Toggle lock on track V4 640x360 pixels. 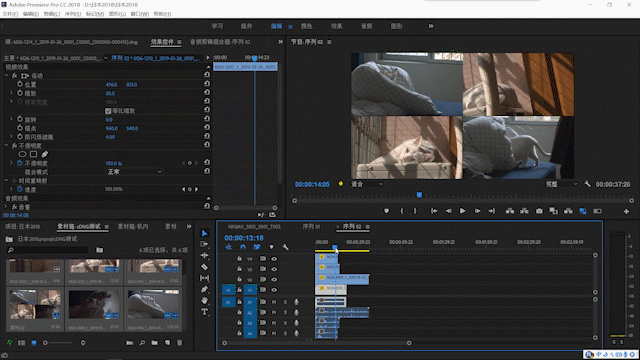(239, 259)
